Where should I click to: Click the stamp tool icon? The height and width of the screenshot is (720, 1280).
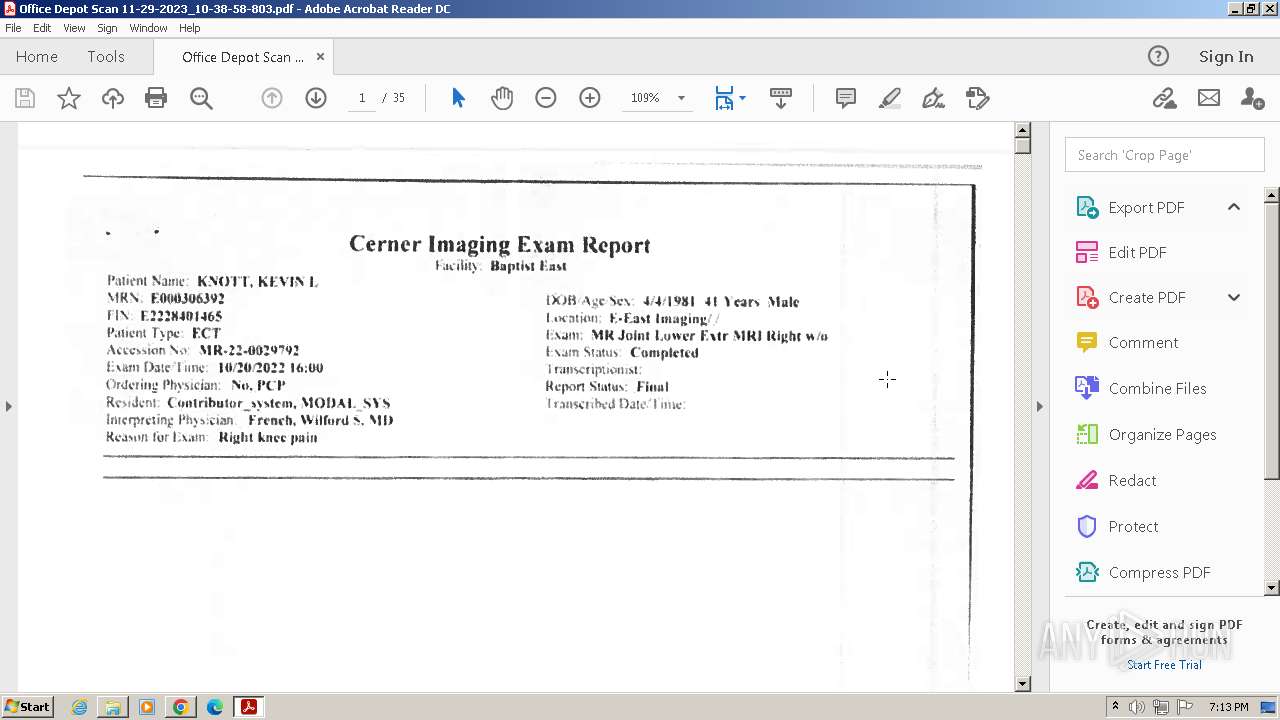point(978,98)
